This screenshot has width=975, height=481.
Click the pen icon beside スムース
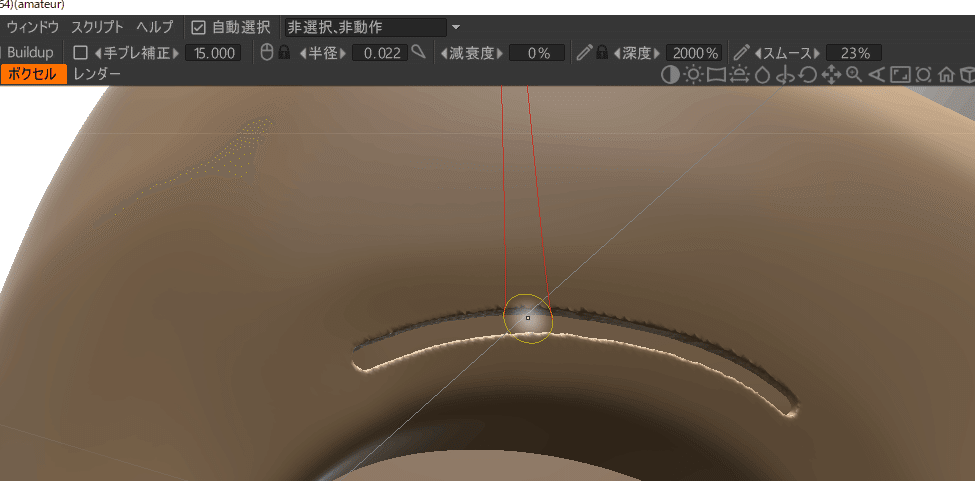tap(741, 52)
